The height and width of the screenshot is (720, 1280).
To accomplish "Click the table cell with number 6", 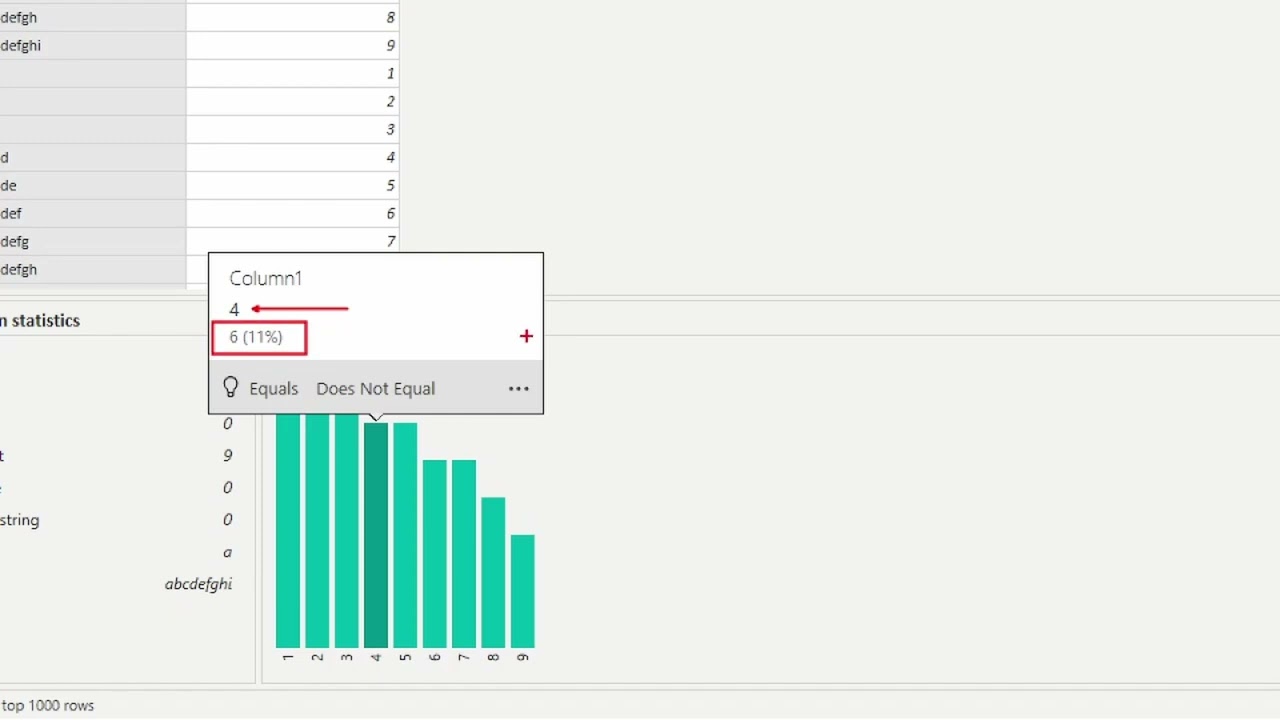I will (293, 213).
